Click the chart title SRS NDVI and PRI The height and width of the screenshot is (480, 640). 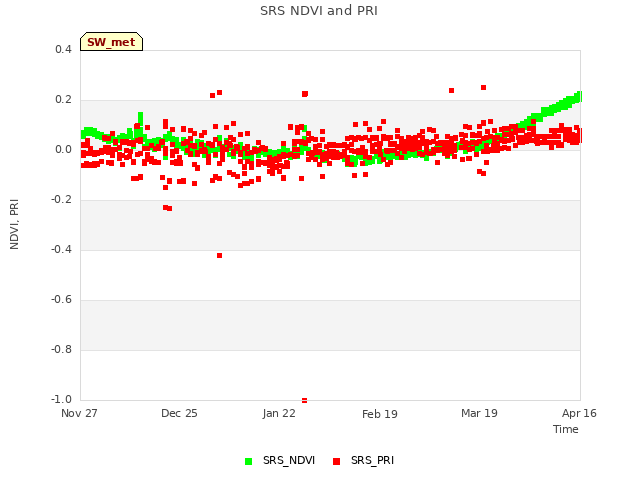point(319,11)
